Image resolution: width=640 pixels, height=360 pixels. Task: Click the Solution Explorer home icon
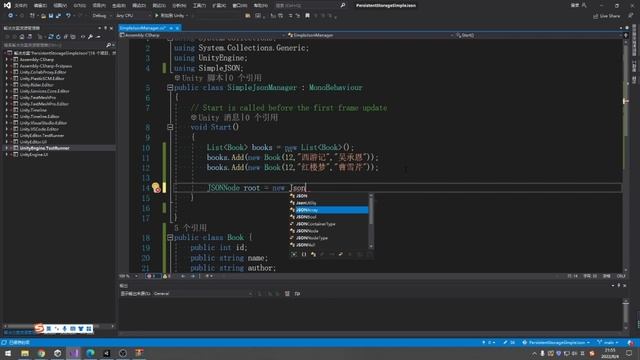(x=22, y=37)
